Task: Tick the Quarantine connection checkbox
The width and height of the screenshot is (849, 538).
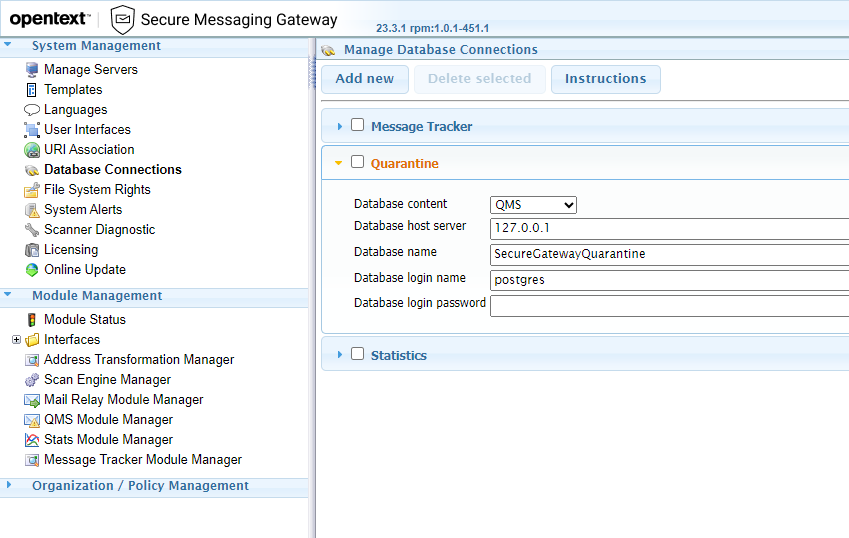Action: [x=357, y=162]
